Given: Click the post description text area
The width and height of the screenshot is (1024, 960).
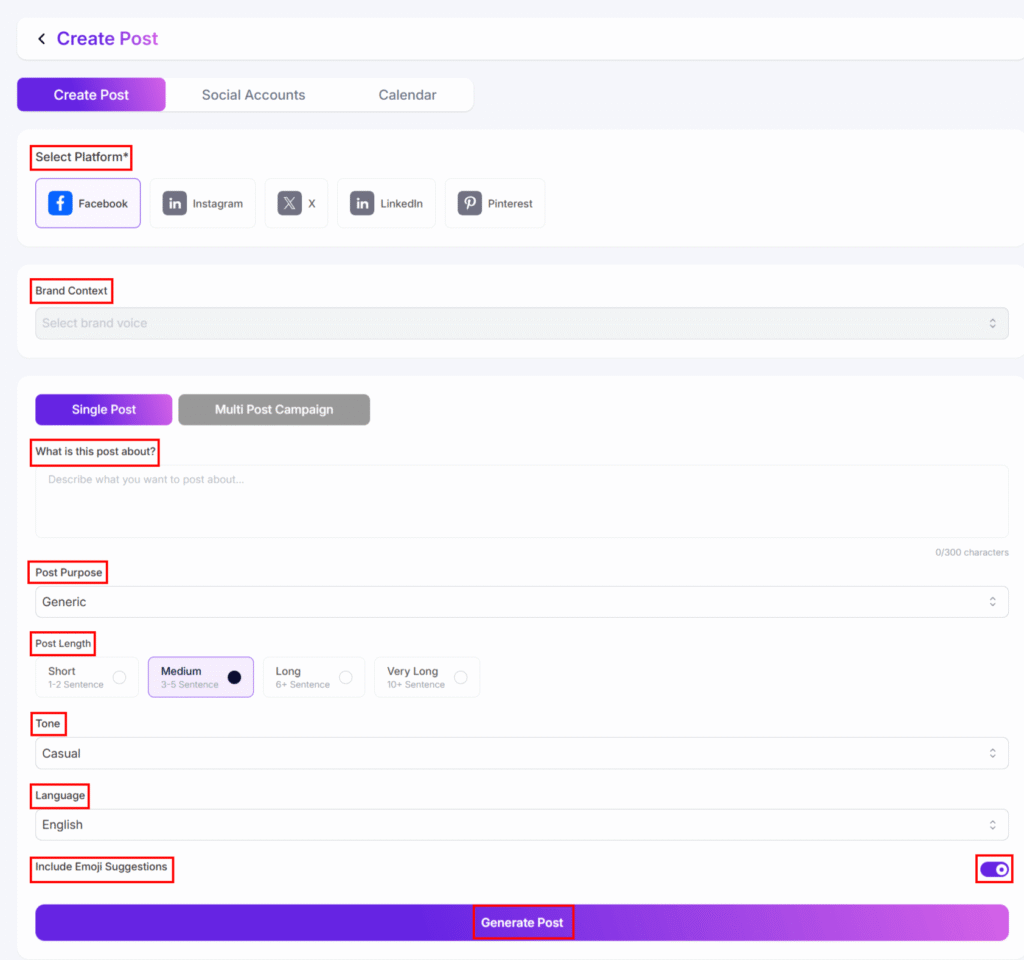Looking at the screenshot, I should (x=522, y=501).
